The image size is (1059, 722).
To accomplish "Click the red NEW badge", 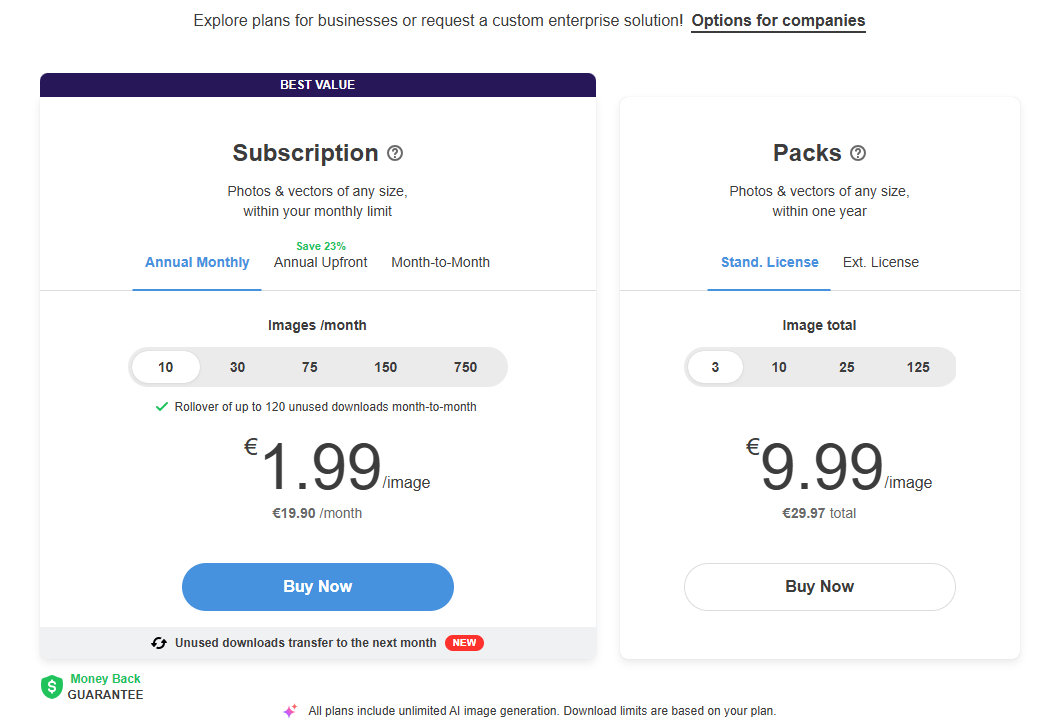I will click(x=464, y=643).
